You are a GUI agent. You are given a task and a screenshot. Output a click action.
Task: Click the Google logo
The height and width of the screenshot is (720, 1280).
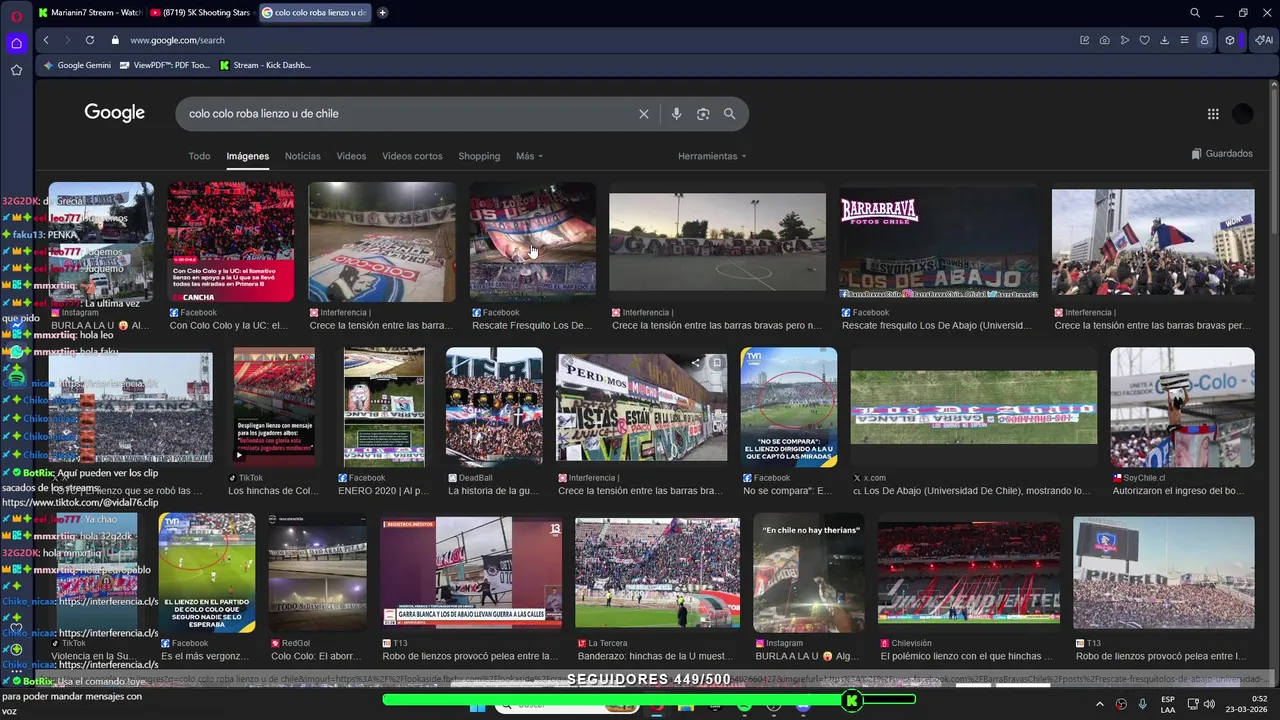[x=114, y=113]
